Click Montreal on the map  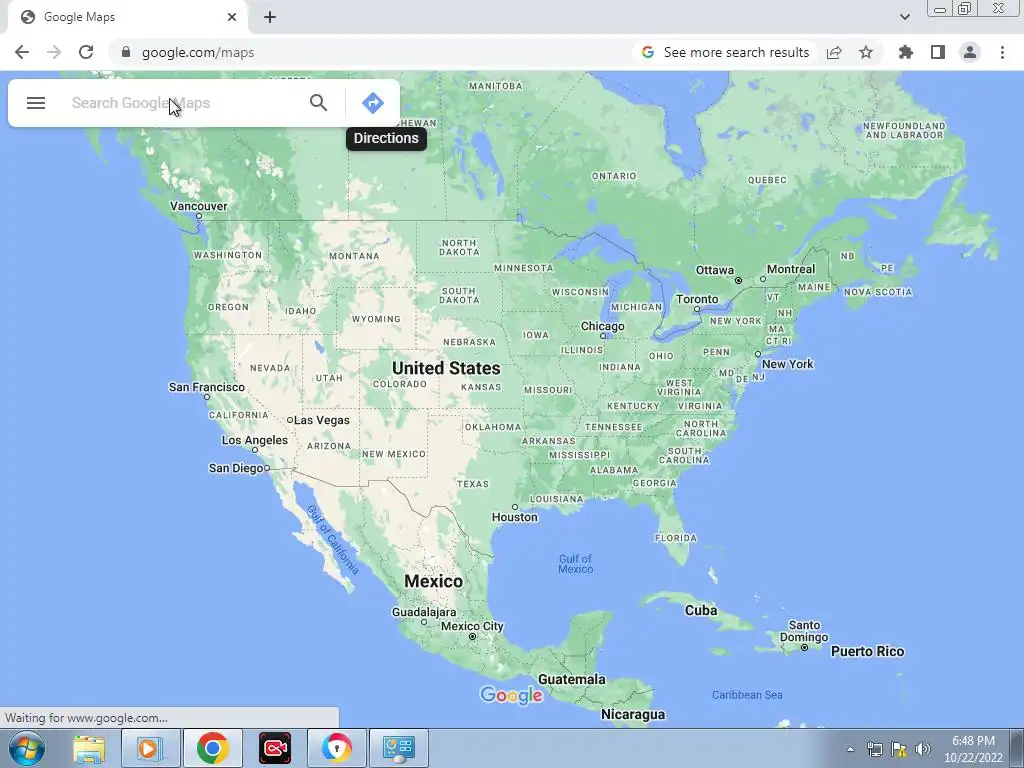pos(791,269)
